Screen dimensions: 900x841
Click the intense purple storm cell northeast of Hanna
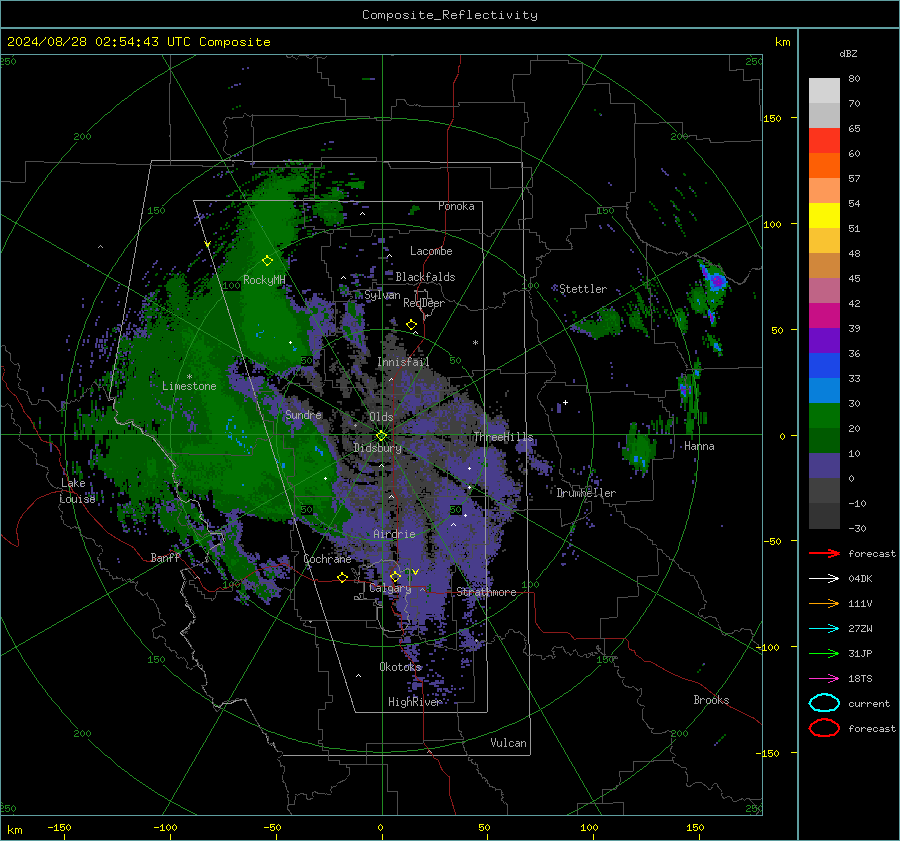pyautogui.click(x=716, y=280)
